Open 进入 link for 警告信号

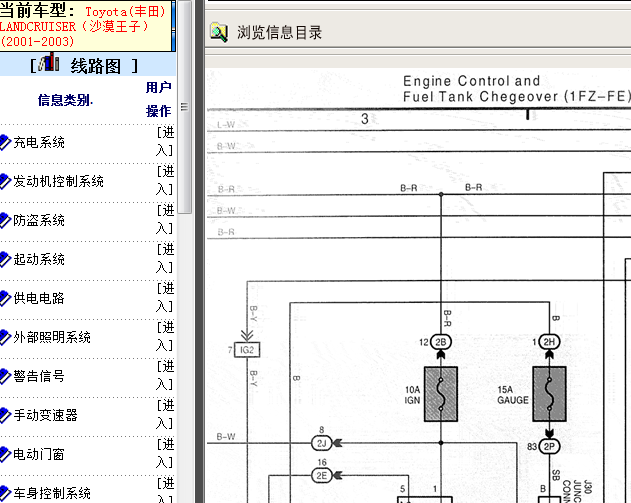[x=165, y=376]
